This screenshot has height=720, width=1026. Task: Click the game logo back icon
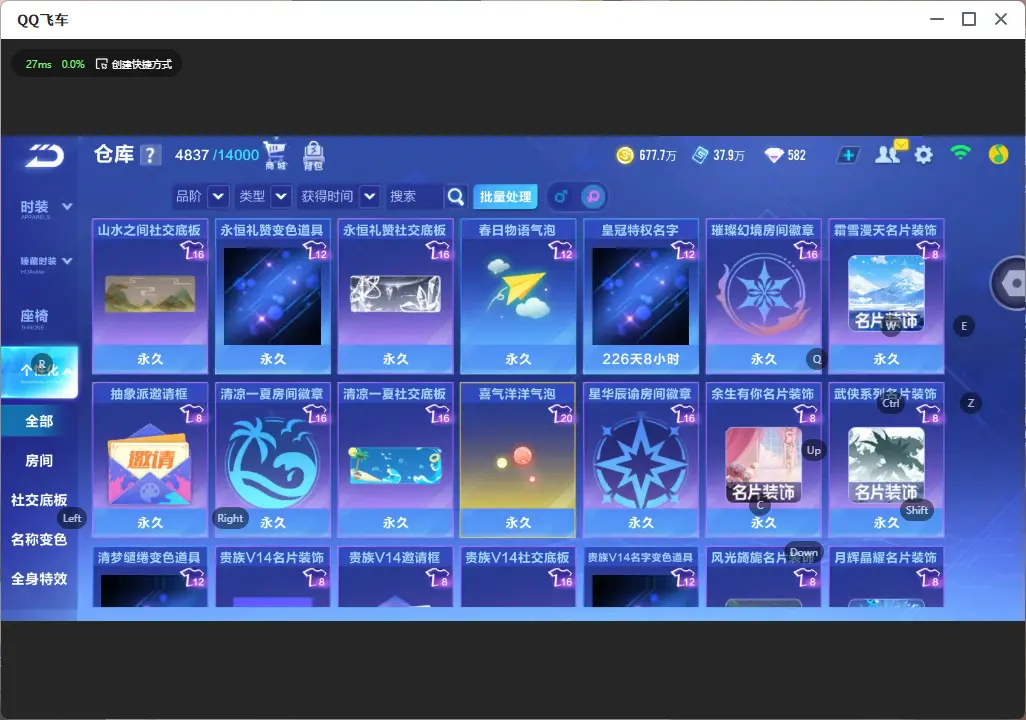click(44, 156)
